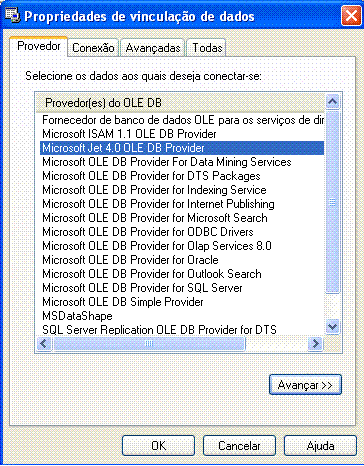
Task: Select Microsoft OLE DB Provider for ODBC Drivers
Action: [x=182, y=232]
